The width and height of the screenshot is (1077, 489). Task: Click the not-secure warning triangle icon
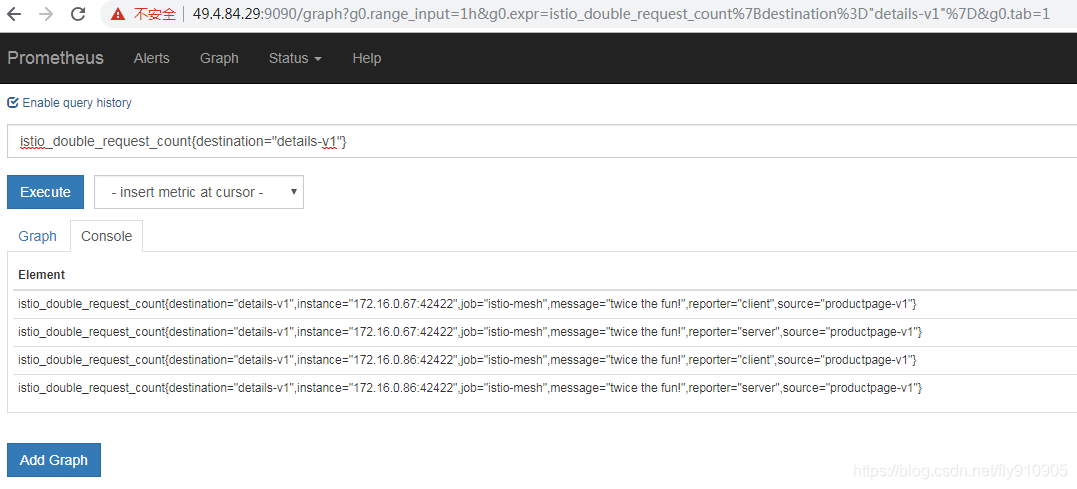pos(118,14)
